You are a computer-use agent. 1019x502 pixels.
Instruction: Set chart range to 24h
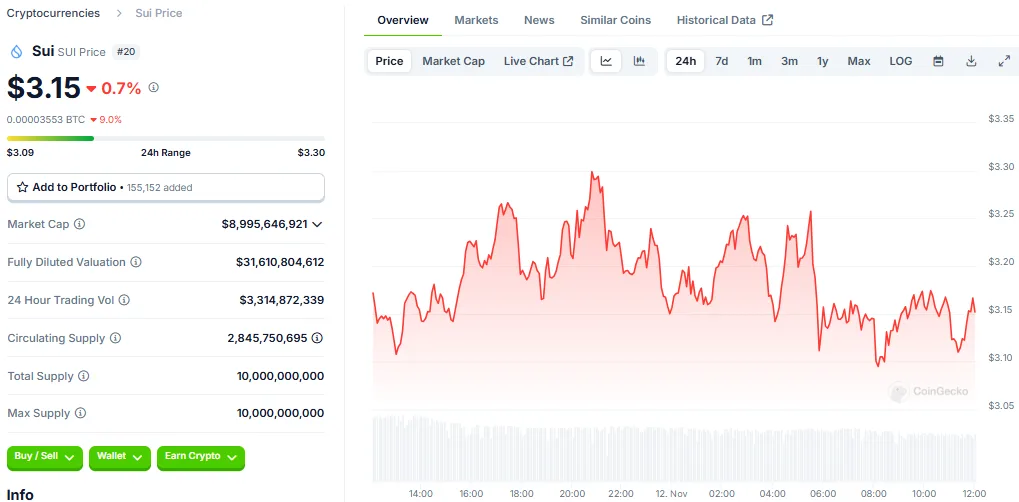686,61
